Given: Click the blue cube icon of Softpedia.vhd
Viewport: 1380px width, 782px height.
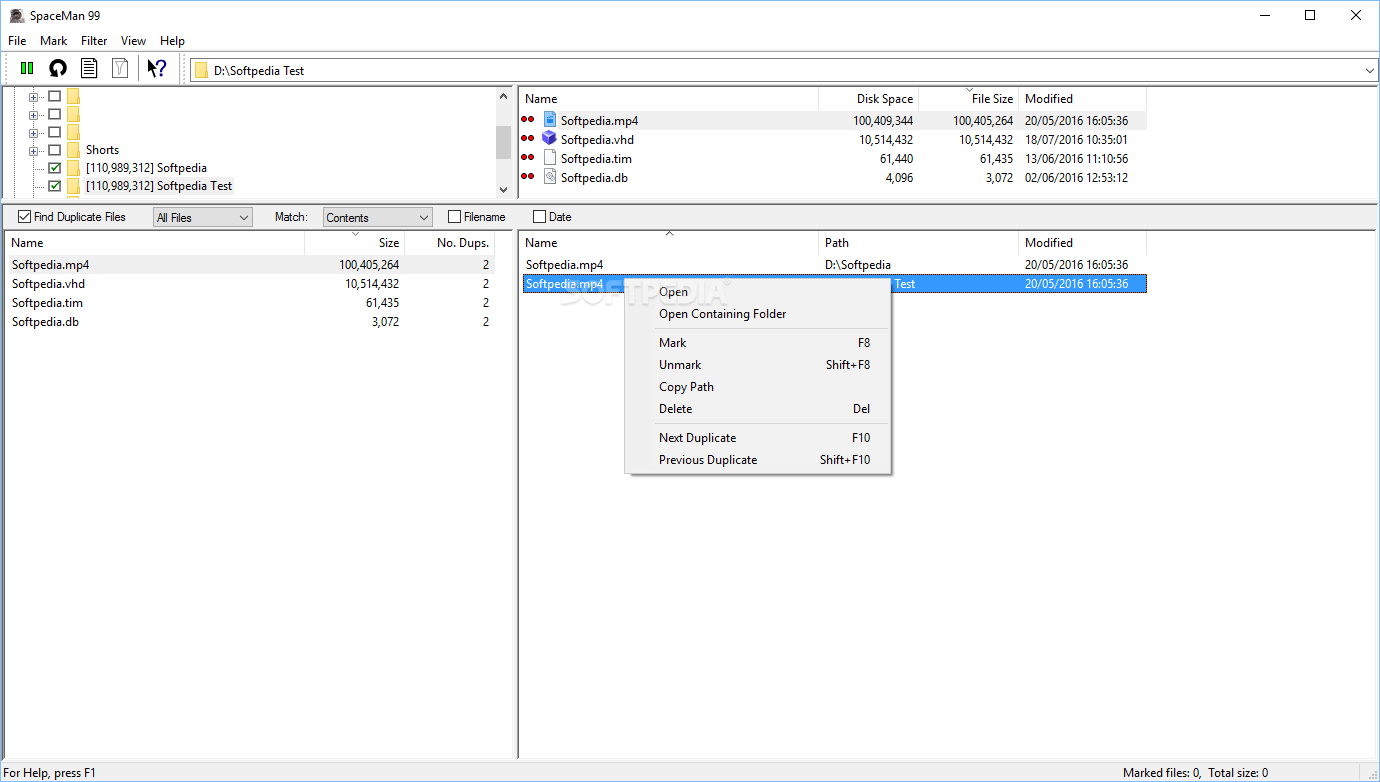Looking at the screenshot, I should pyautogui.click(x=549, y=139).
